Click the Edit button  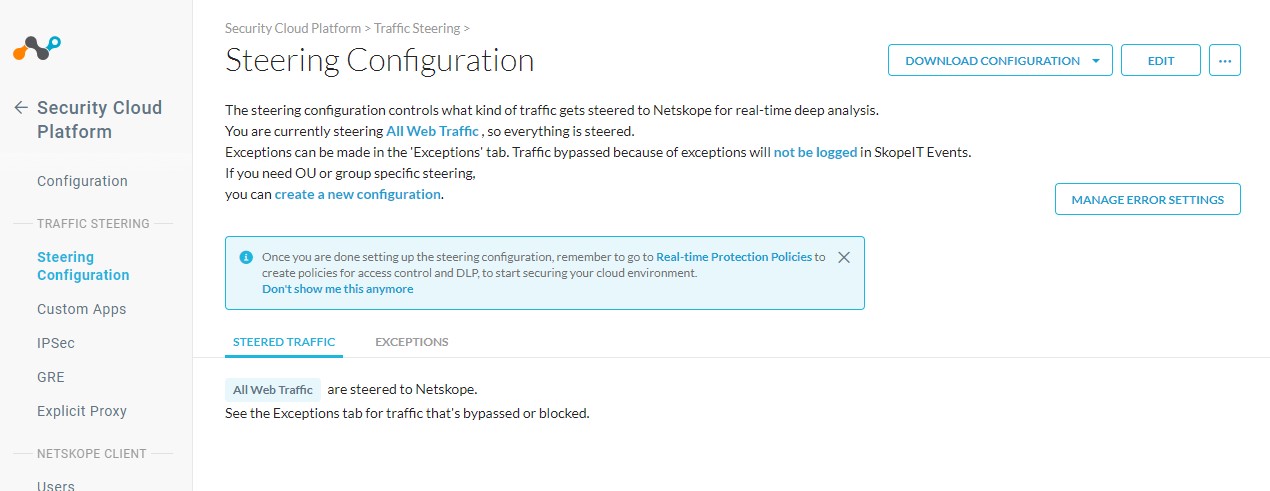1160,60
